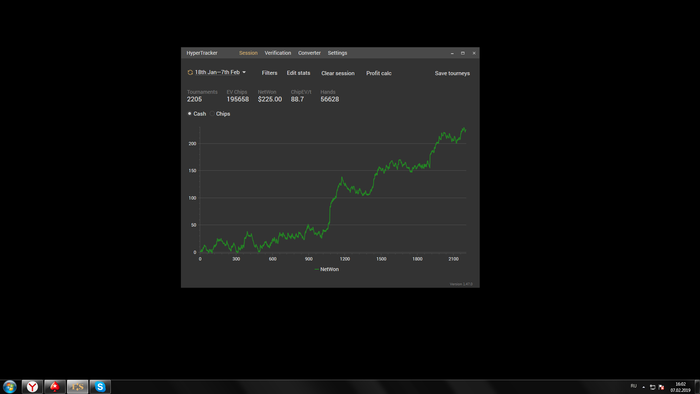Open Skype from the taskbar

pos(100,387)
